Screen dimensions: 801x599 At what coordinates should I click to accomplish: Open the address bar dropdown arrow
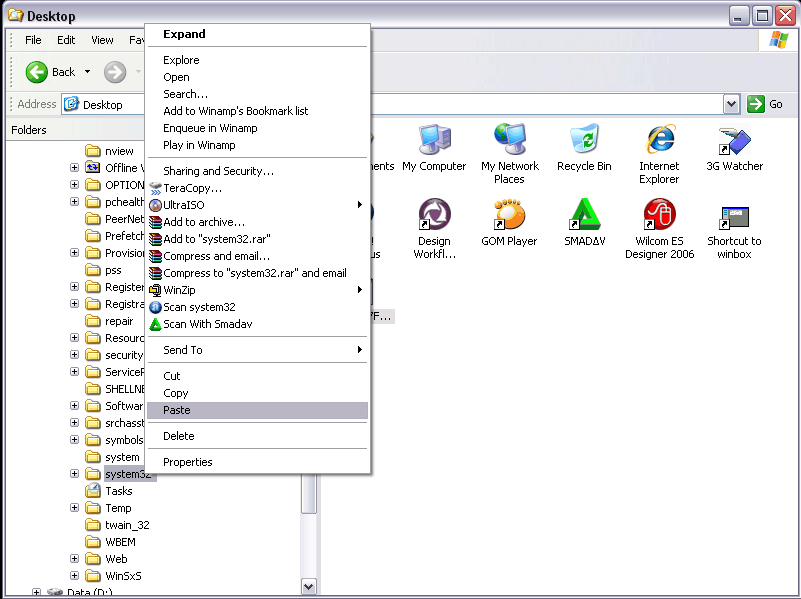click(x=732, y=104)
